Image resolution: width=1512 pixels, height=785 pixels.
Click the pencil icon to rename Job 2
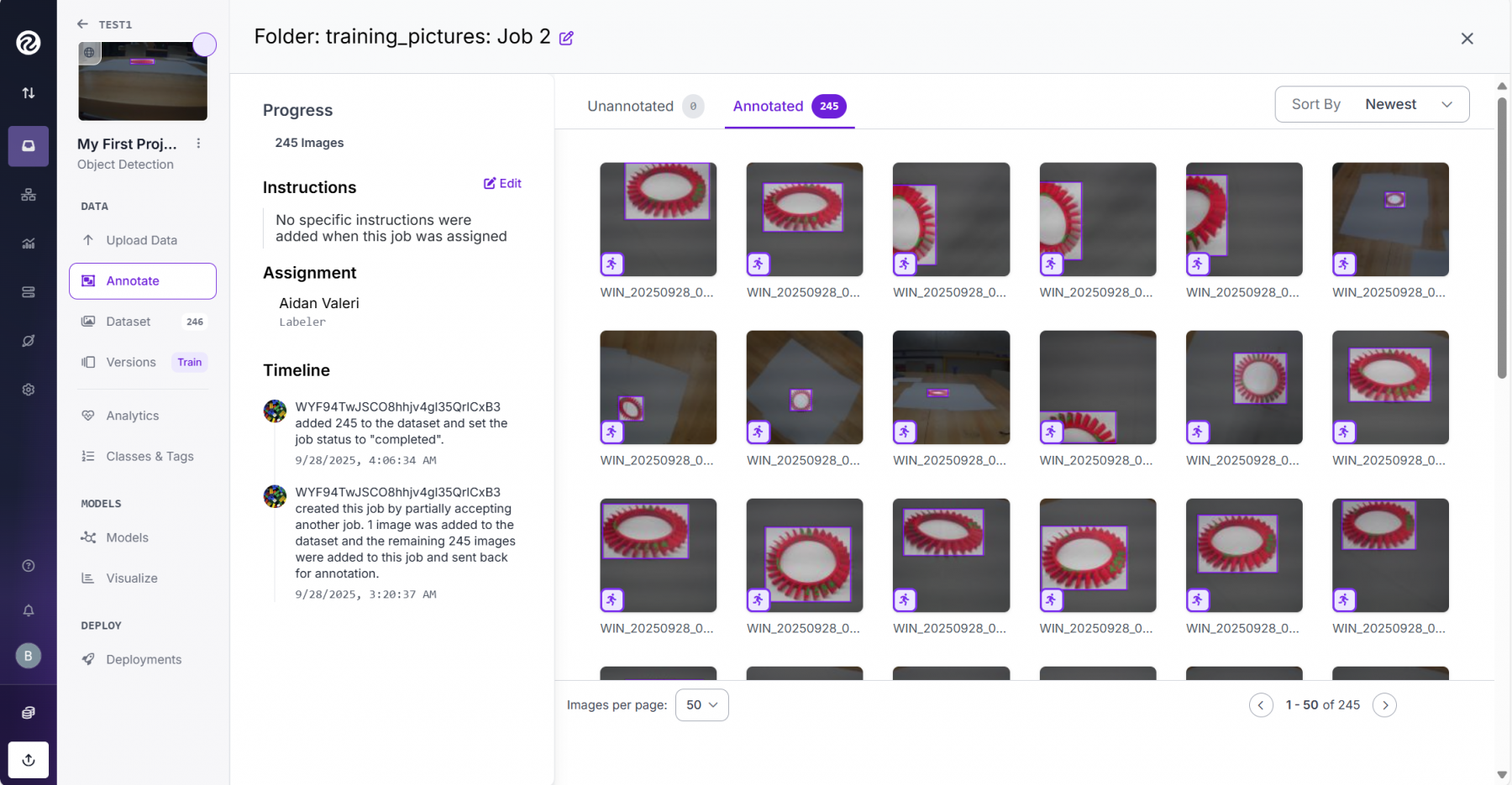pyautogui.click(x=566, y=39)
